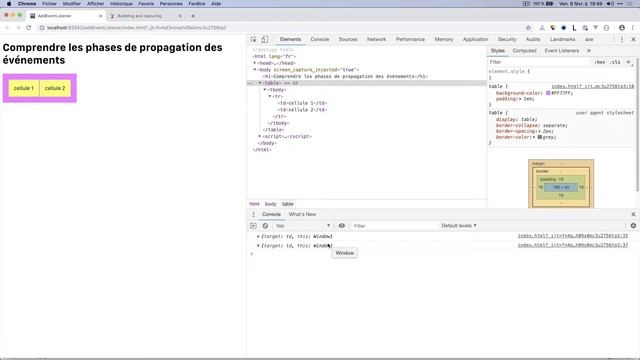Collapse the tbody element node
Viewport: 640px width, 360px height.
[264, 90]
